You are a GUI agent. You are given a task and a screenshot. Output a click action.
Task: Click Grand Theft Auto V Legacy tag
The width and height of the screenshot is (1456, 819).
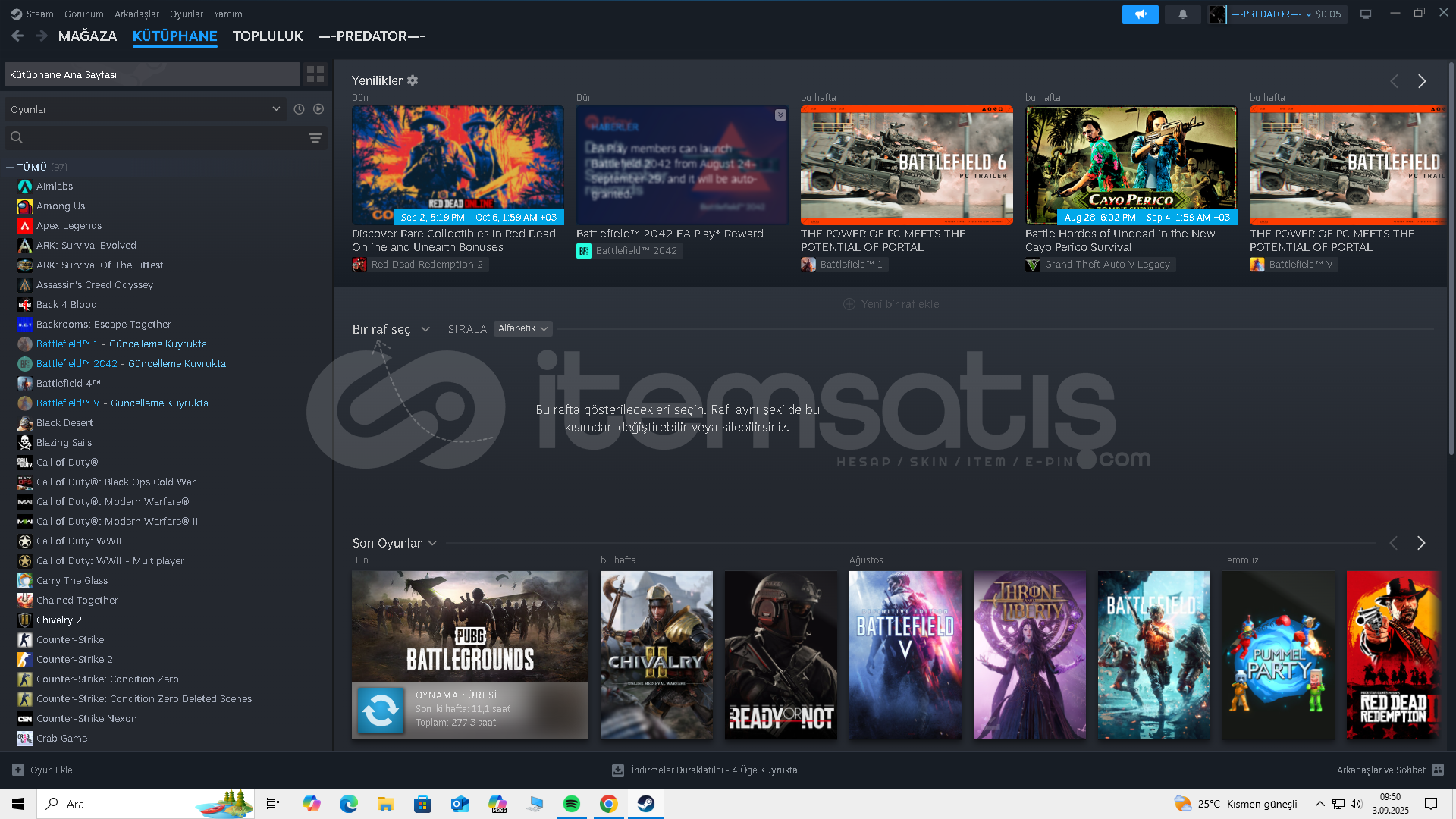pos(1100,265)
